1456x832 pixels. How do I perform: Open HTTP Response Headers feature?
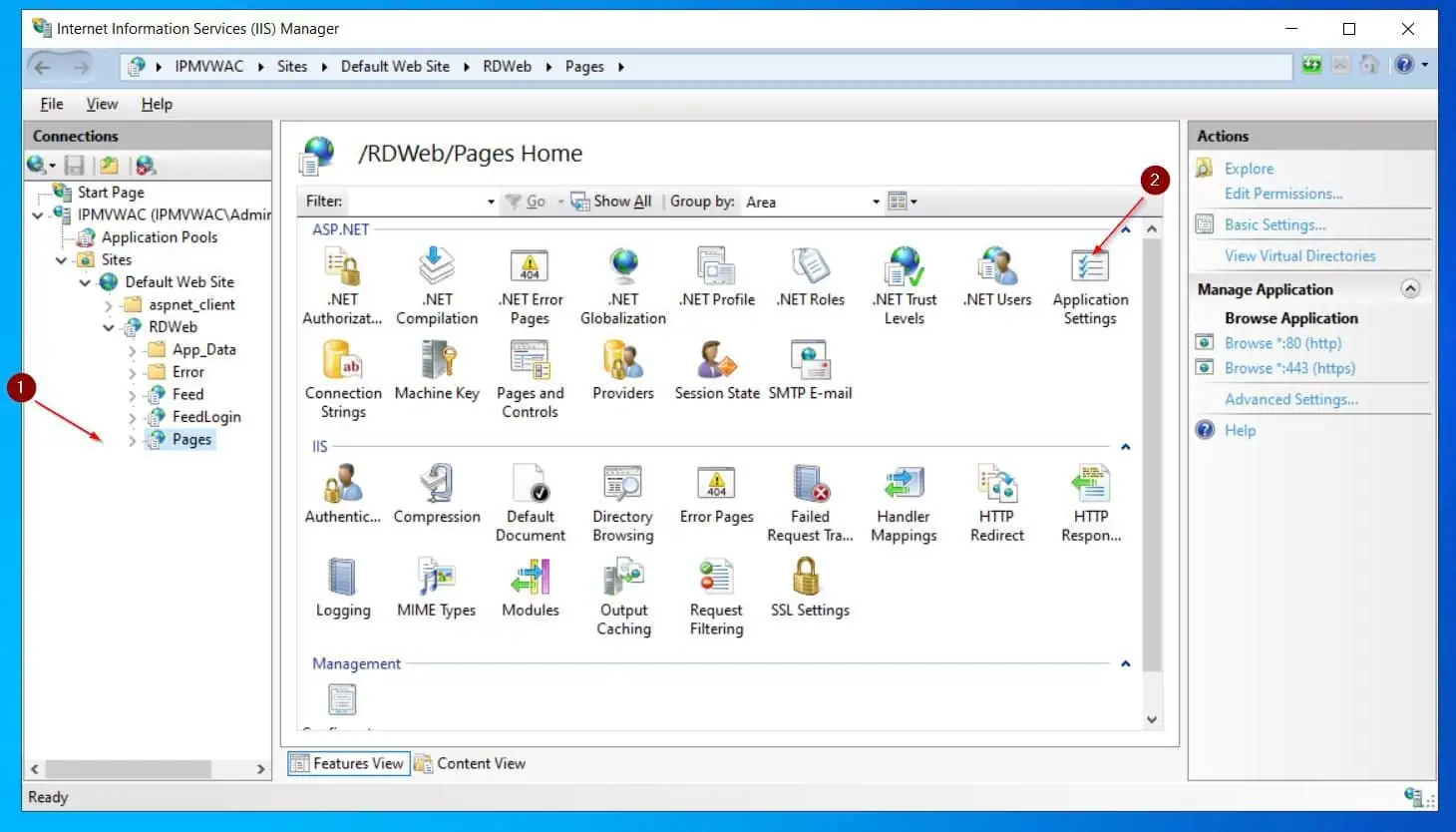click(1091, 504)
